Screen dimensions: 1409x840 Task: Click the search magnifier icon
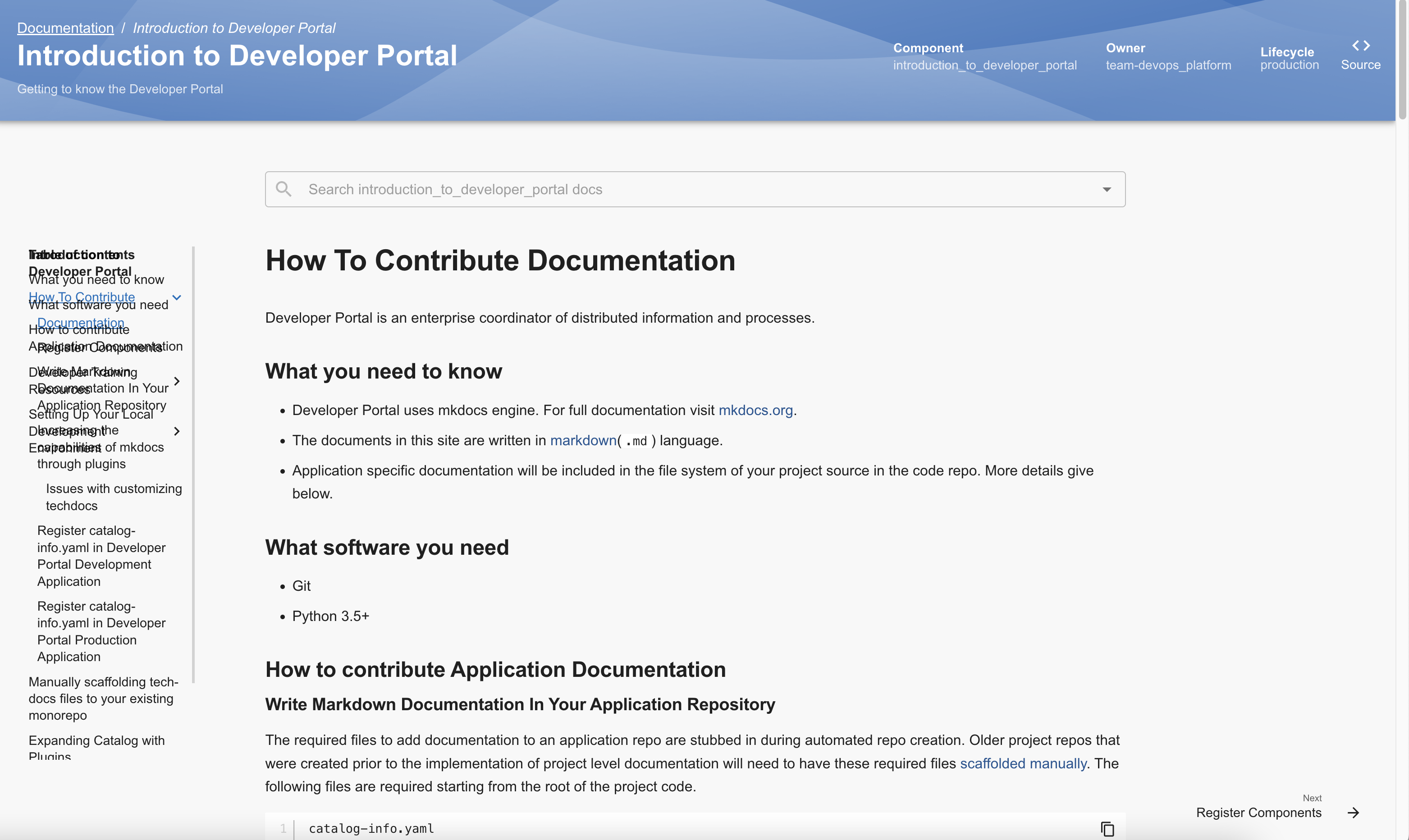(284, 188)
